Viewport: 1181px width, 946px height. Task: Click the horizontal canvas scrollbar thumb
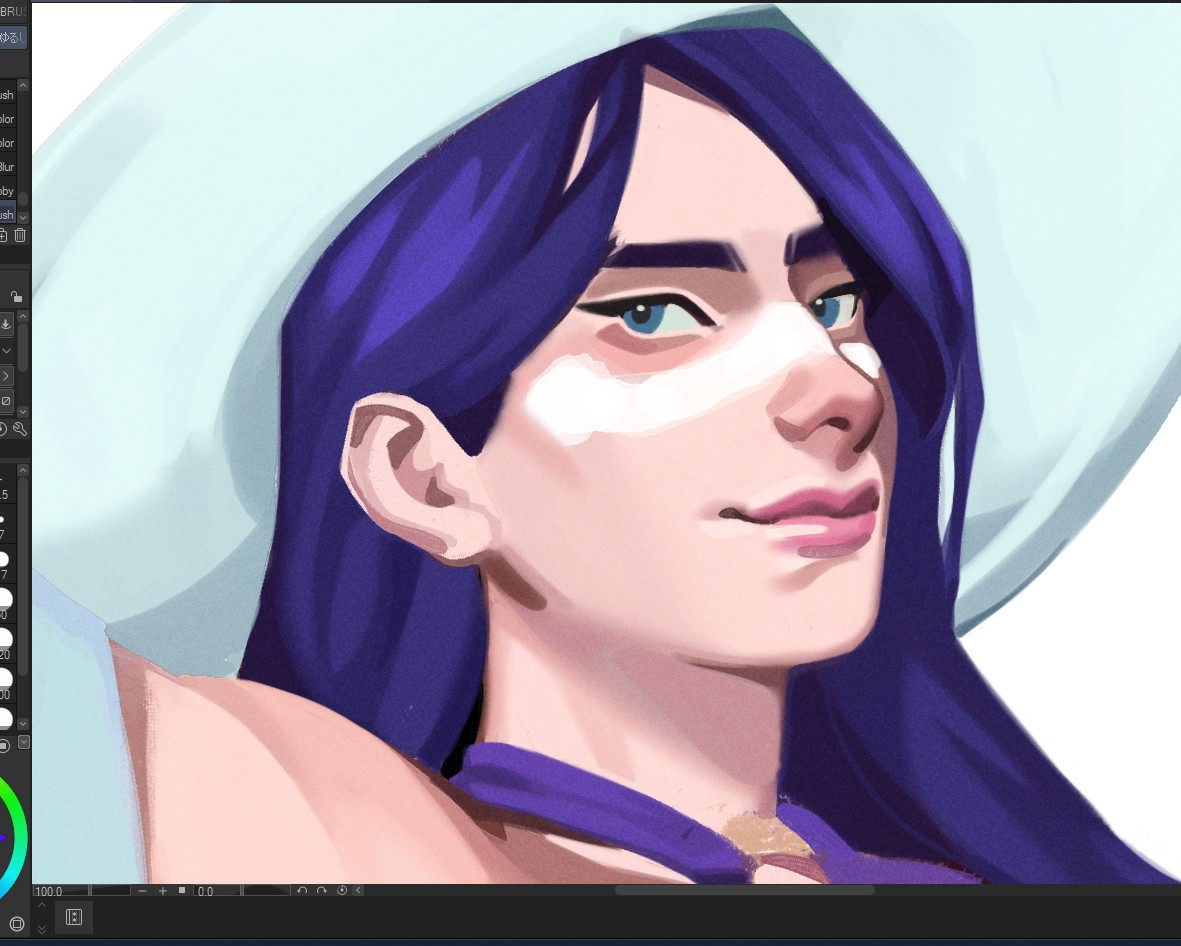coord(745,890)
